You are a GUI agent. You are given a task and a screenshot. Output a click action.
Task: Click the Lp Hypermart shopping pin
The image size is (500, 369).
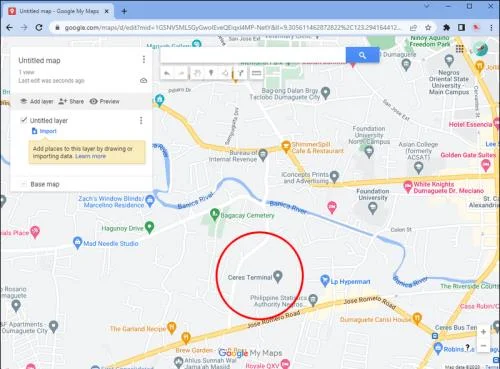point(325,281)
